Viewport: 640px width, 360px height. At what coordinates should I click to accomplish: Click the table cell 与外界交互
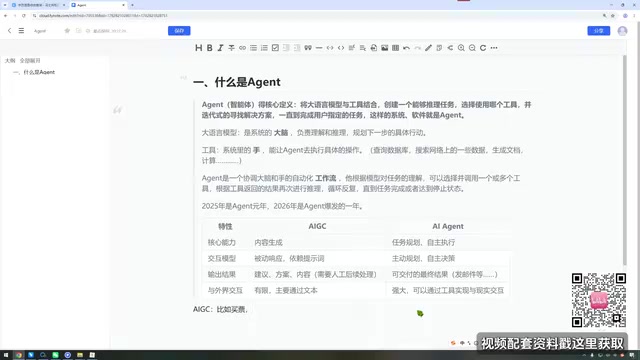pyautogui.click(x=225, y=291)
